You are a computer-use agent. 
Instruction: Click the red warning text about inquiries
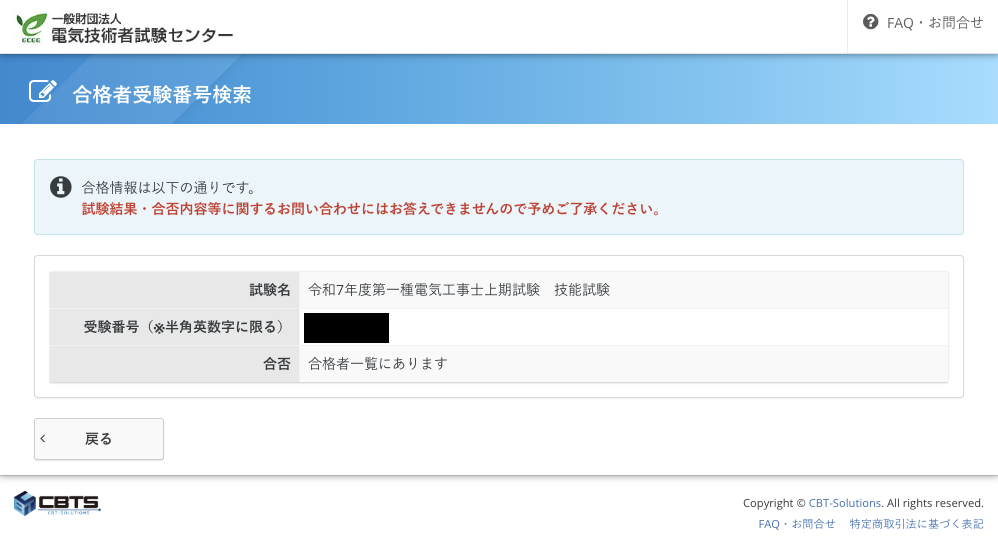370,209
